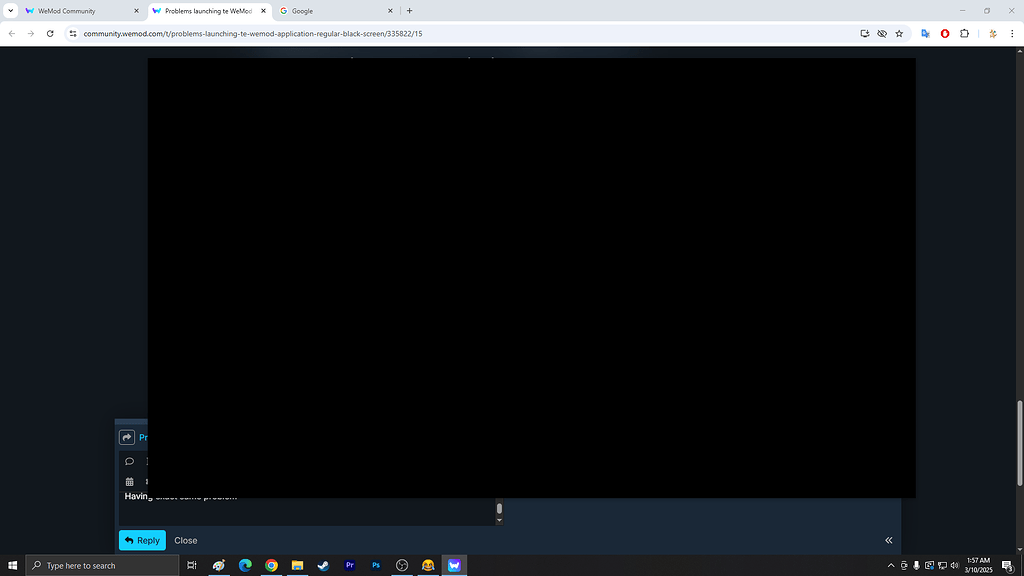Viewport: 1024px width, 576px height.
Task: Click the red O ad blocker extension icon
Action: (944, 33)
